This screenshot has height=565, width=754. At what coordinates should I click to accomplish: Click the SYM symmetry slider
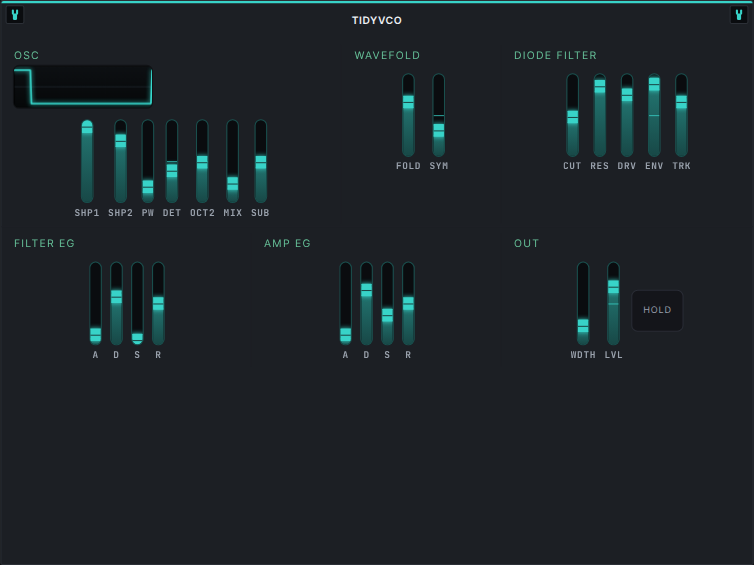tap(439, 115)
